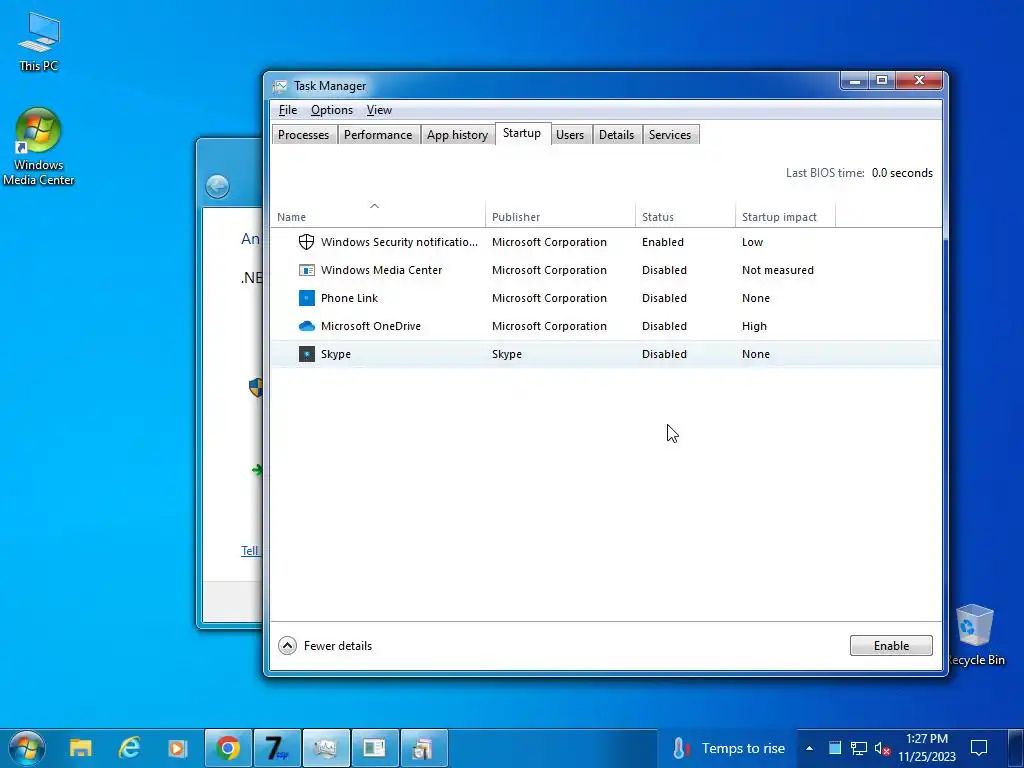The image size is (1024, 768).
Task: Click the muted volume tray icon
Action: (882, 748)
